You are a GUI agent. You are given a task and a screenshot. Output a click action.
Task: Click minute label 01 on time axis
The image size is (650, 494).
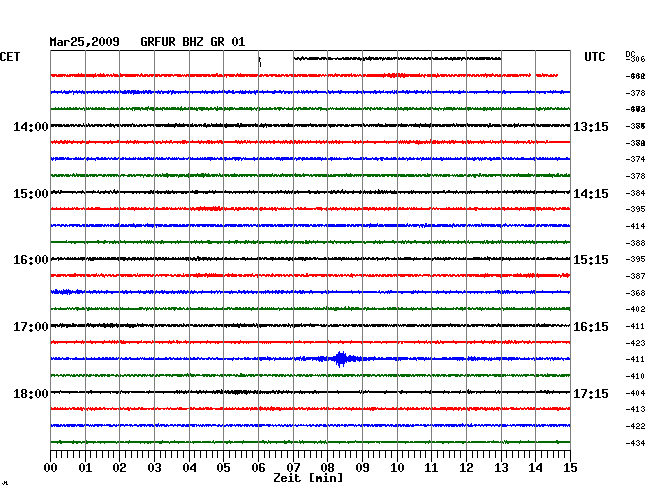coord(85,467)
